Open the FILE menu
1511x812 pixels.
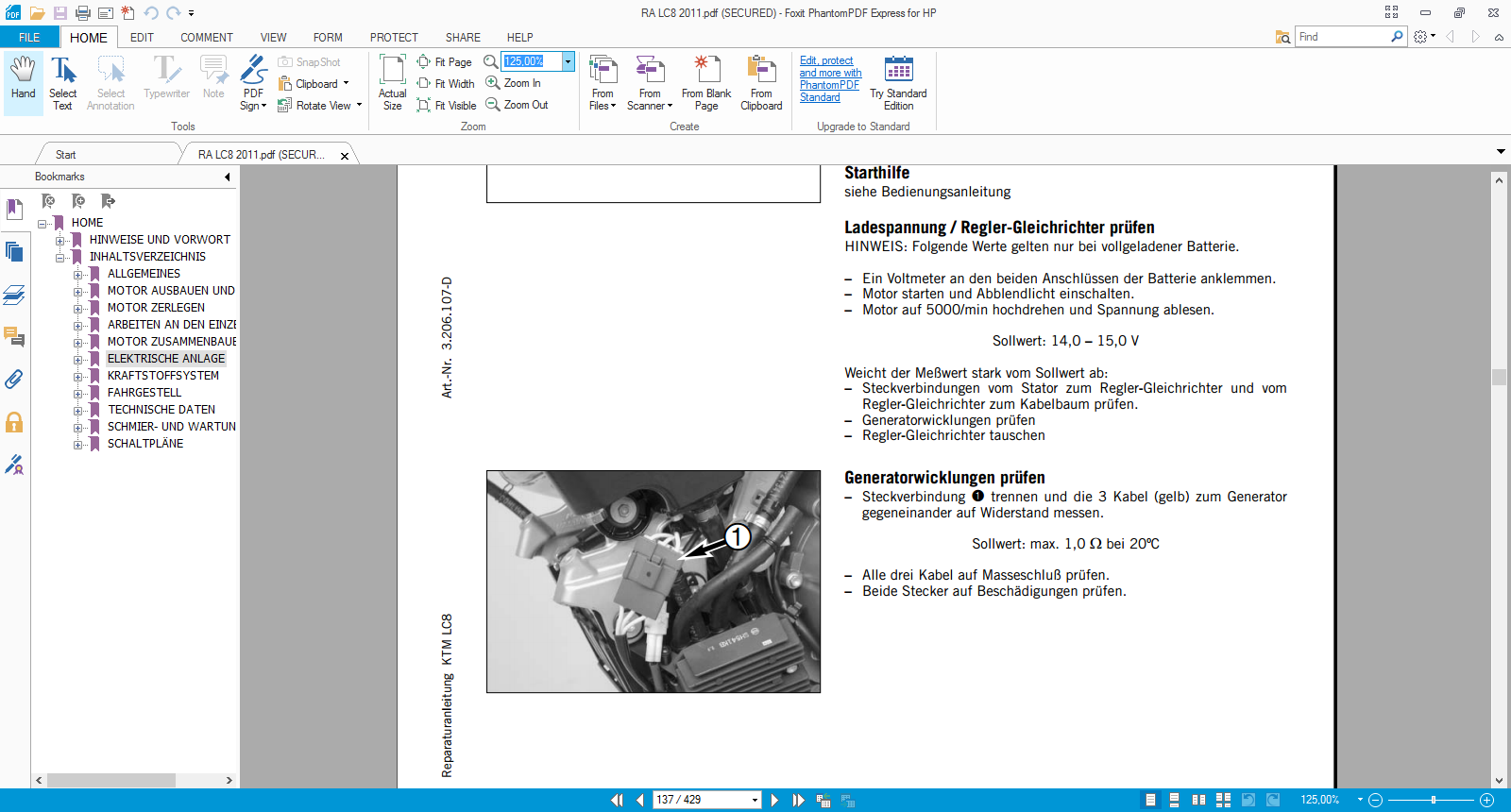point(29,38)
